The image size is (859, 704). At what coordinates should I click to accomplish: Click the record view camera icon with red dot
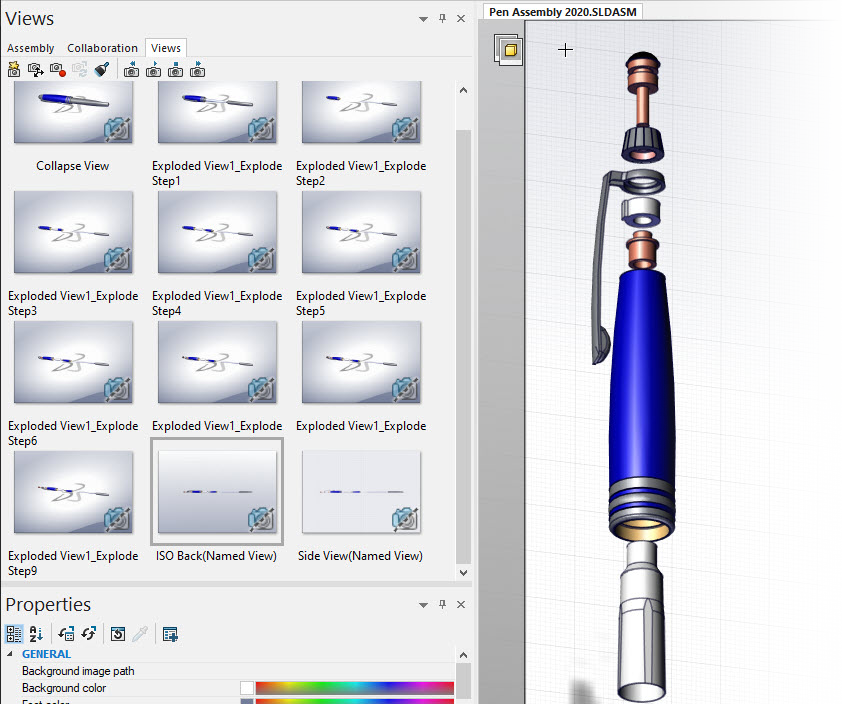(x=58, y=69)
